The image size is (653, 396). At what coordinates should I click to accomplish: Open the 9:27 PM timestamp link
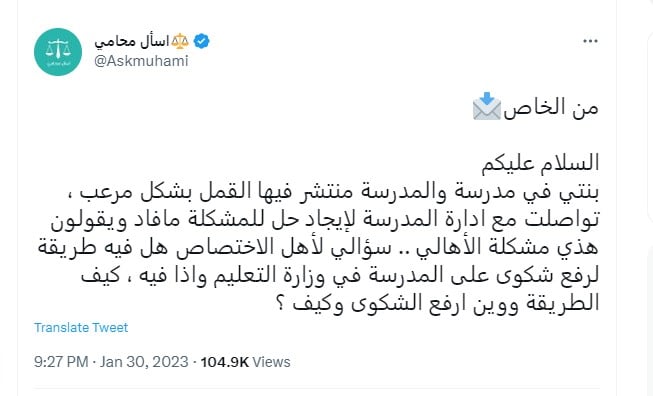pos(61,362)
